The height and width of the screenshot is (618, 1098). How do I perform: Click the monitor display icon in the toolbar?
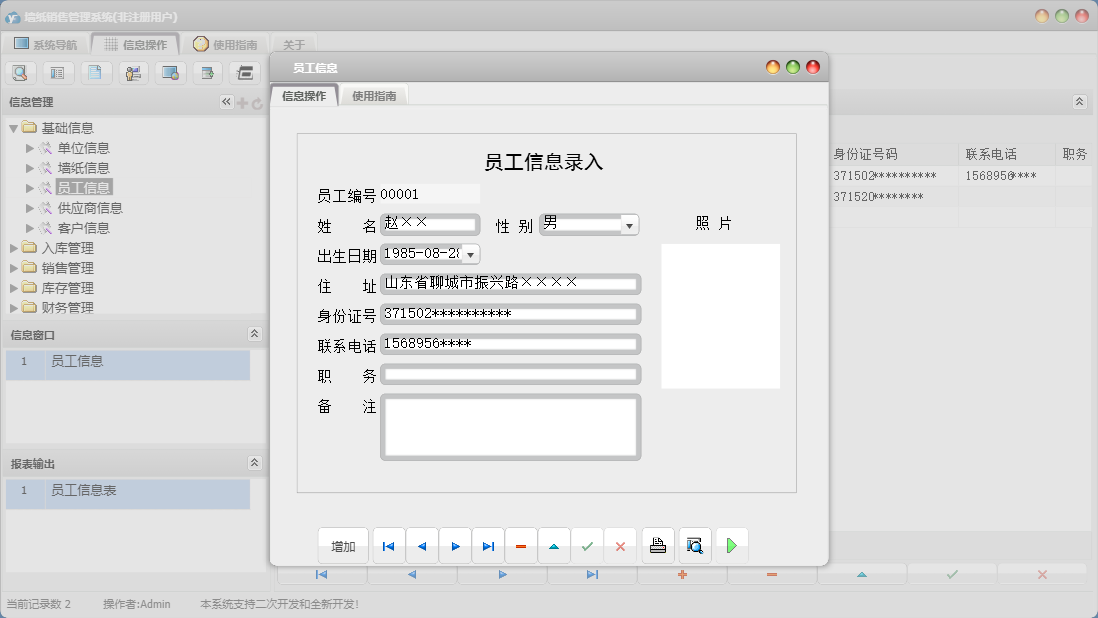pyautogui.click(x=170, y=72)
